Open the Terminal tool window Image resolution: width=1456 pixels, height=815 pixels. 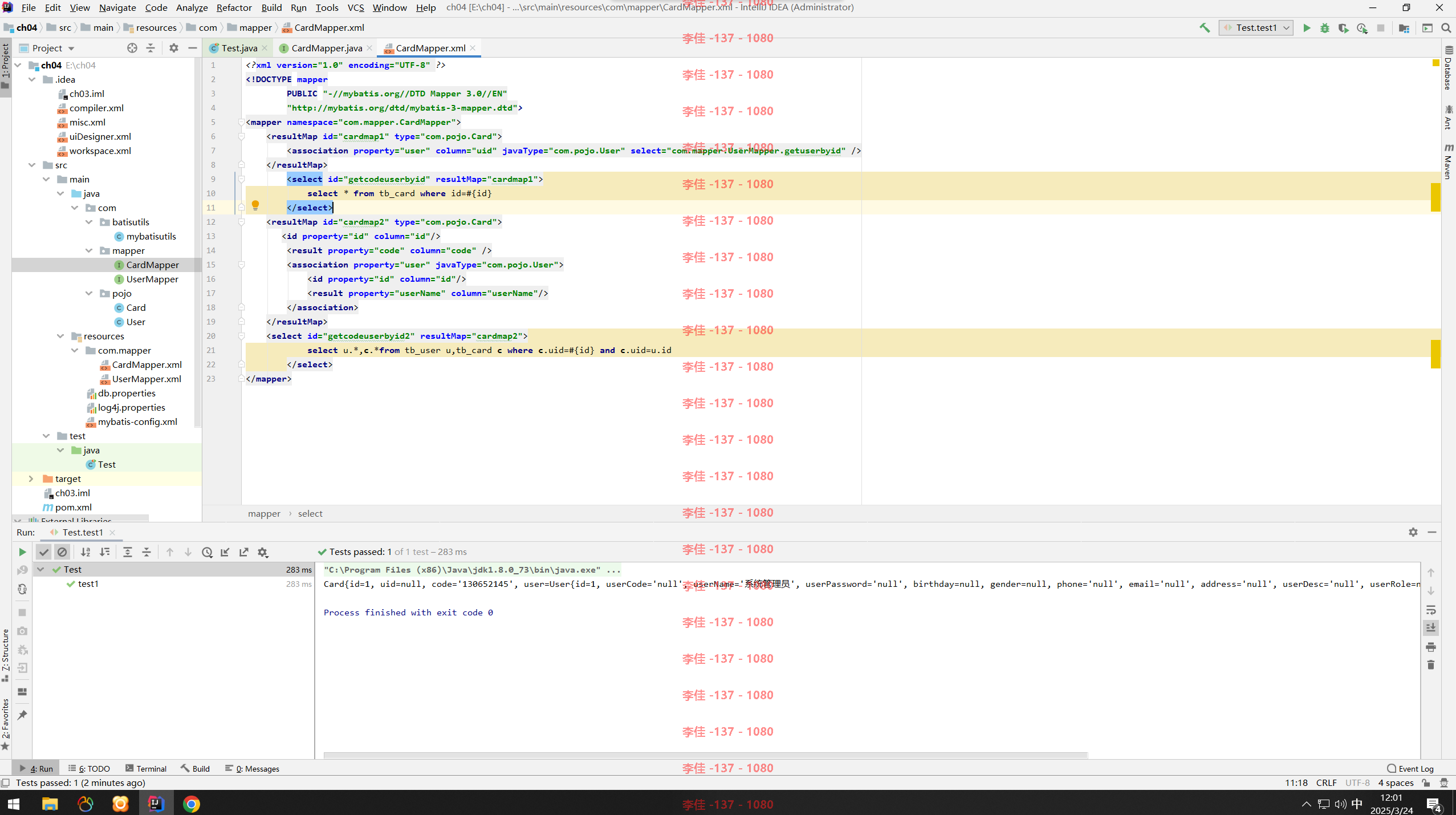[x=146, y=768]
